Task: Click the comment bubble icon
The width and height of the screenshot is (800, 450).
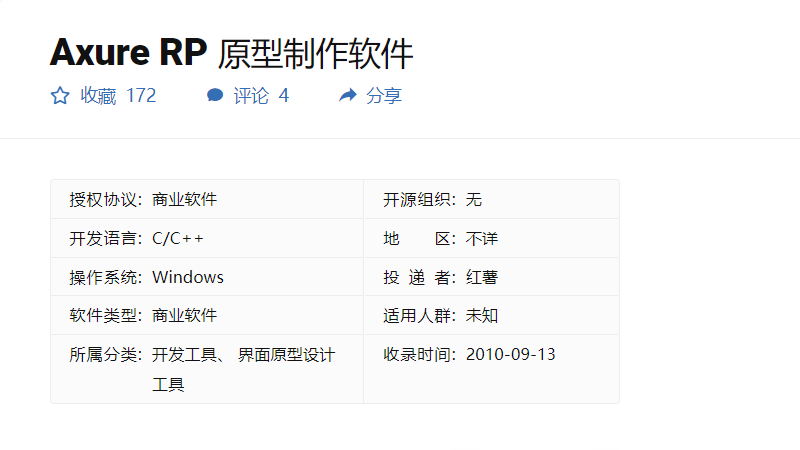Action: tap(215, 95)
